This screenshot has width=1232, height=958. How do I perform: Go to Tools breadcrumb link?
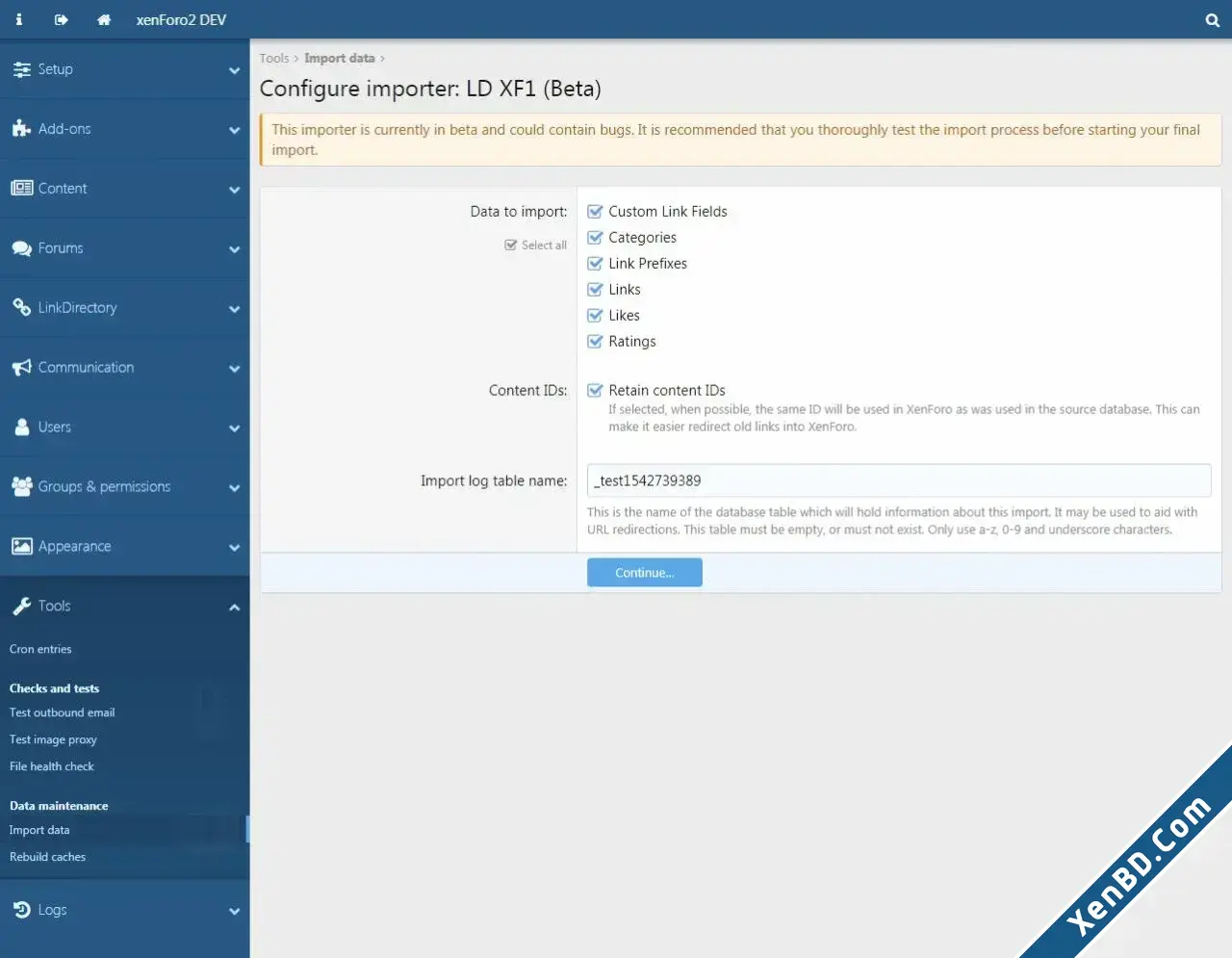[274, 58]
